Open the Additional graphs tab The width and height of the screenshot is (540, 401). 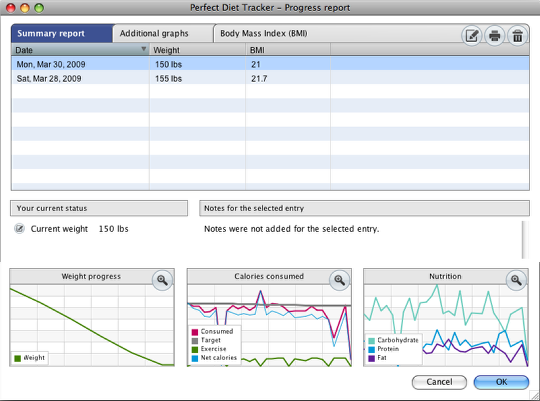(163, 33)
